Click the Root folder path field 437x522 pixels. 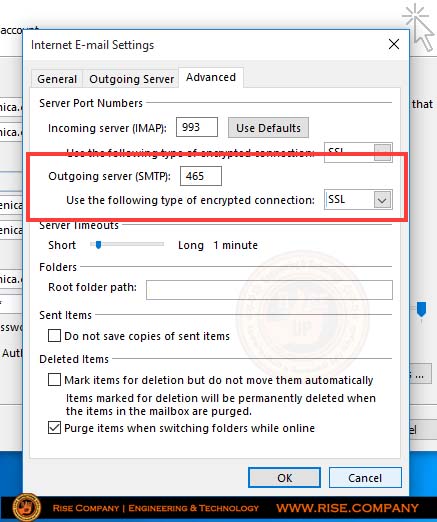tap(269, 290)
